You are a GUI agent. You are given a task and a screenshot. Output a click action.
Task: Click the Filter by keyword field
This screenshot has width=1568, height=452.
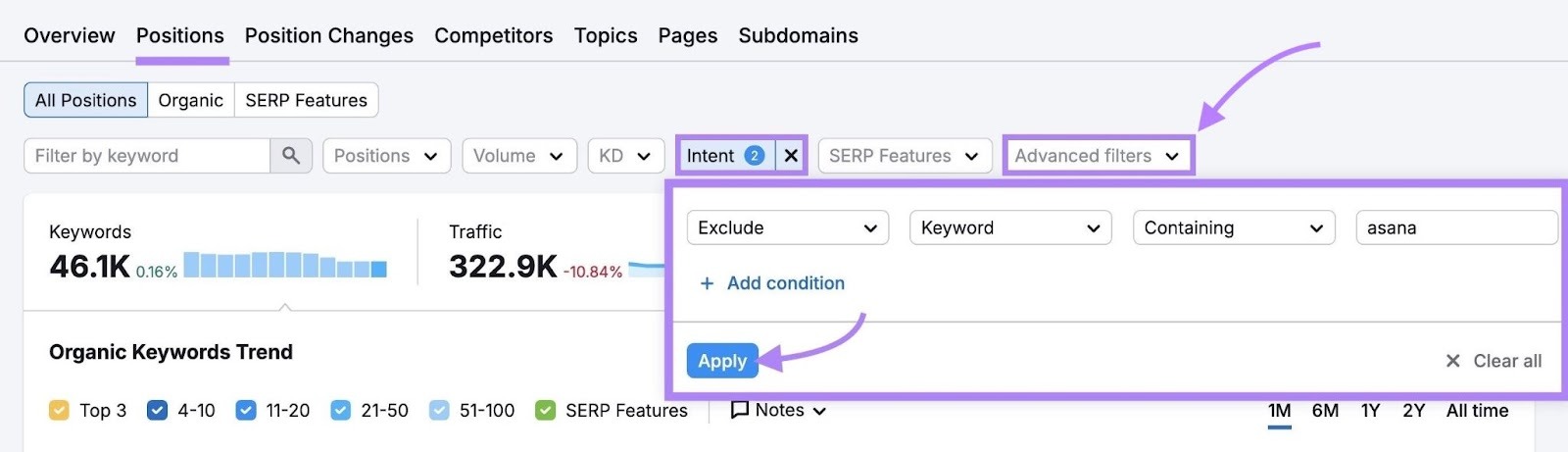click(147, 156)
